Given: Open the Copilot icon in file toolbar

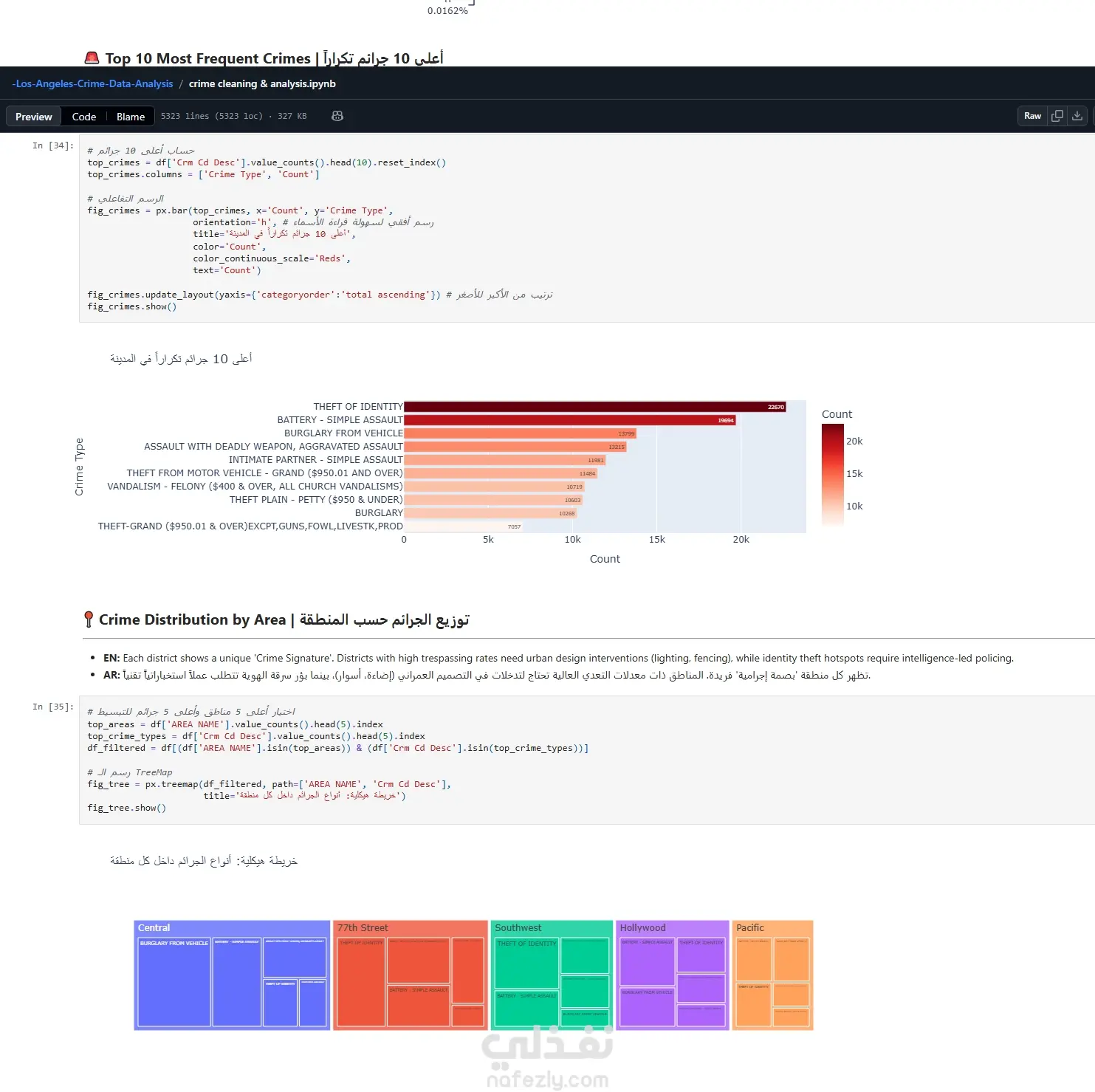Looking at the screenshot, I should pyautogui.click(x=337, y=116).
